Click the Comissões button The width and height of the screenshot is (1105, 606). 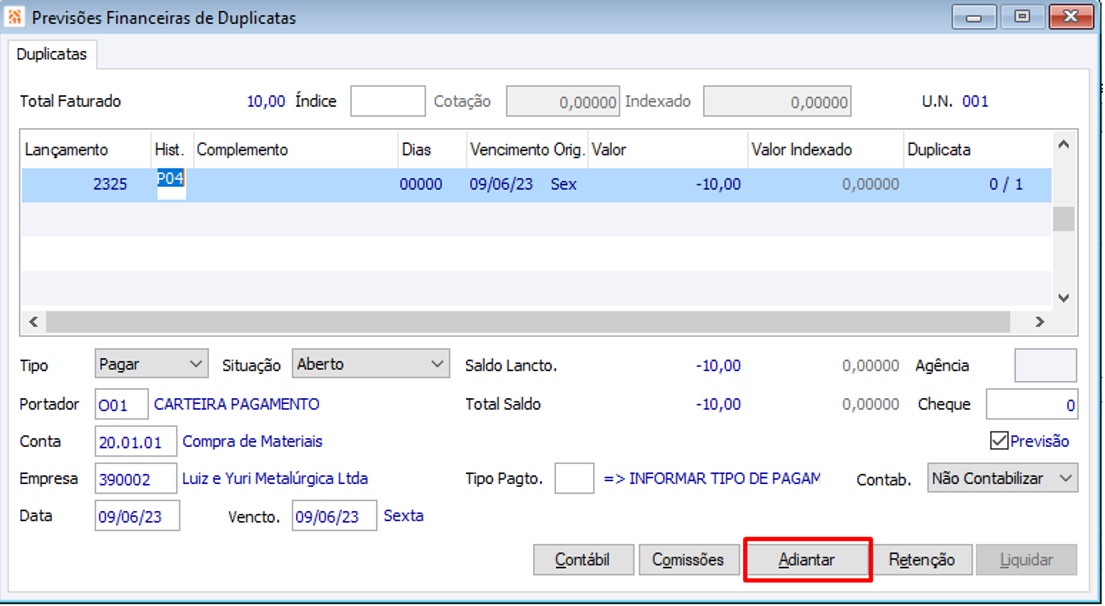(x=688, y=559)
